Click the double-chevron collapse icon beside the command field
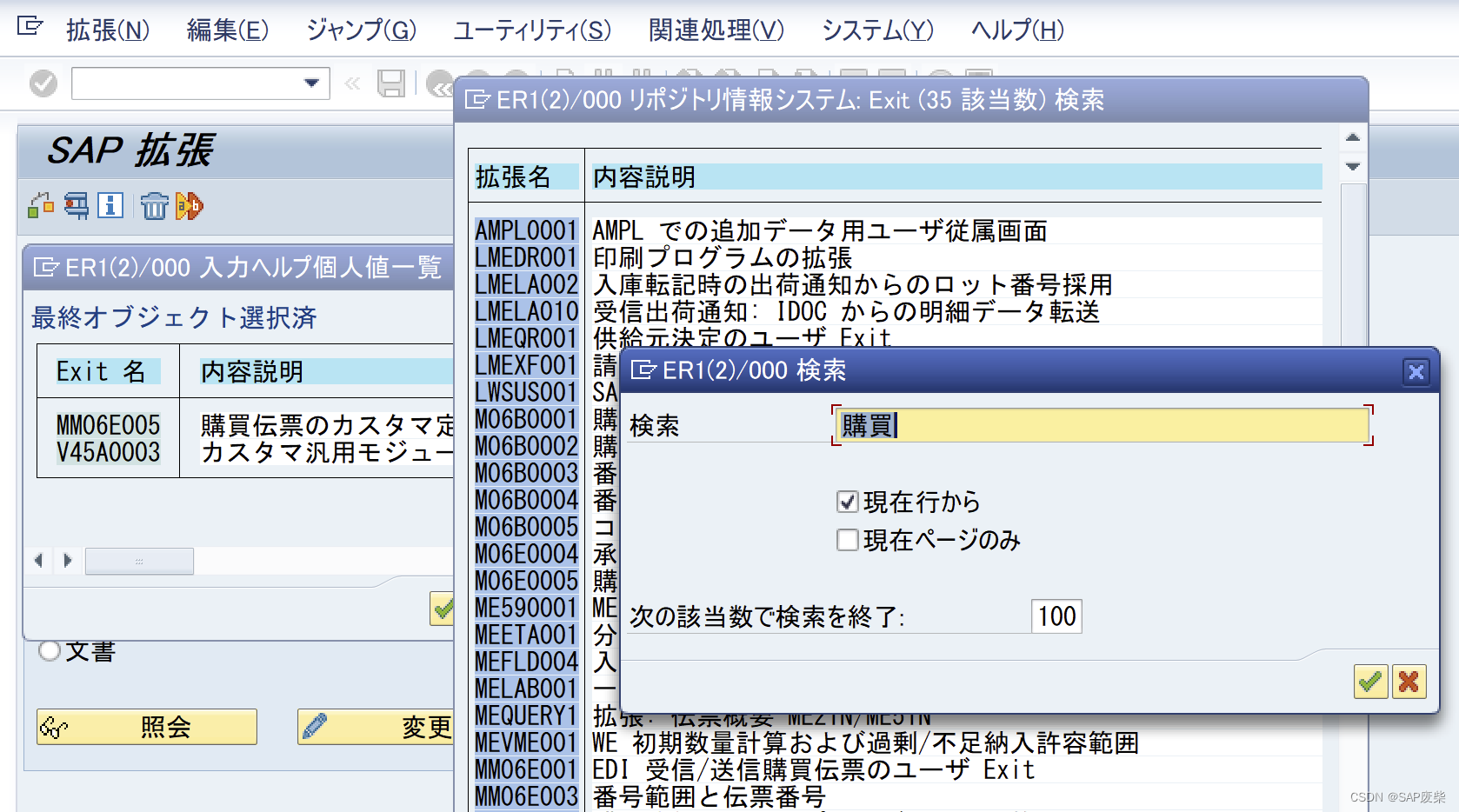This screenshot has width=1459, height=812. coord(352,83)
